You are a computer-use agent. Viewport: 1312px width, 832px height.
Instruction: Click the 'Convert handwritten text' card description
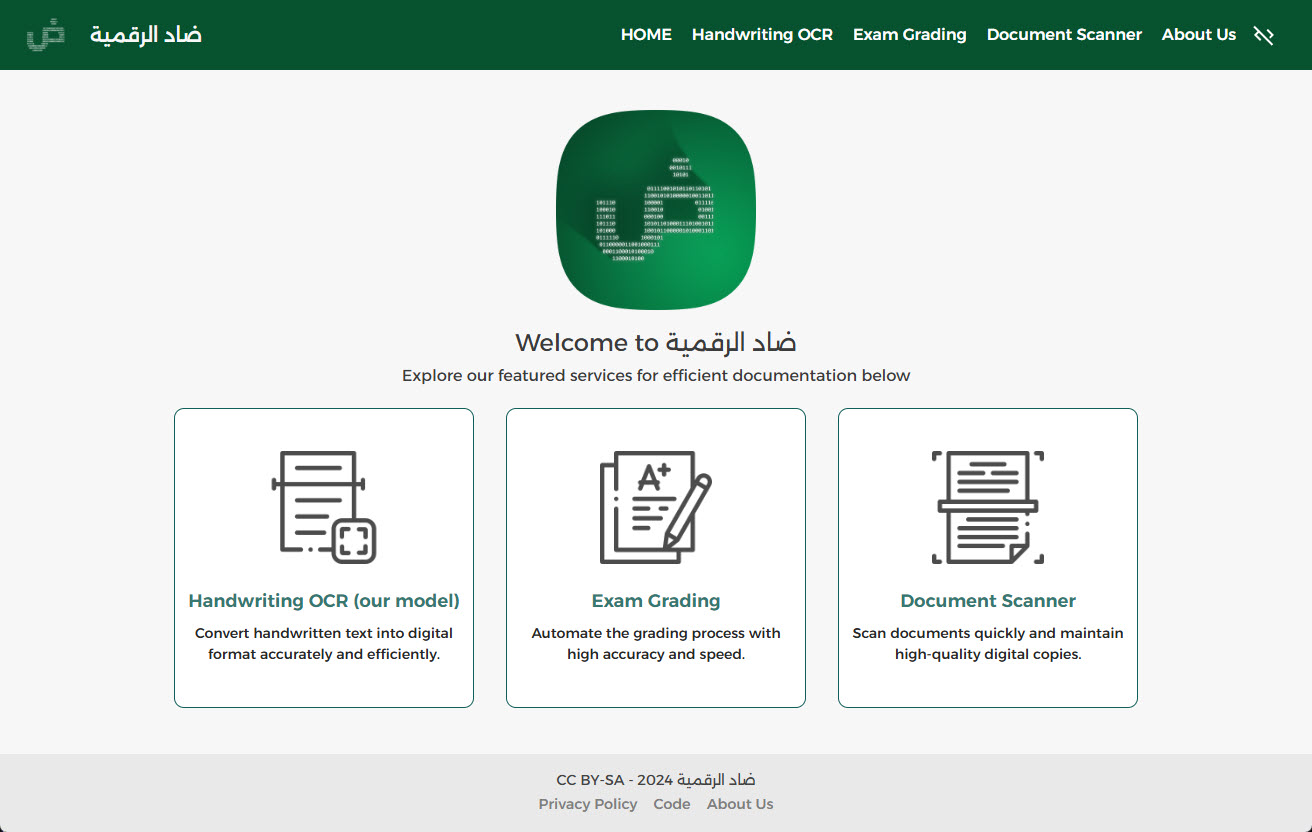[x=324, y=644]
